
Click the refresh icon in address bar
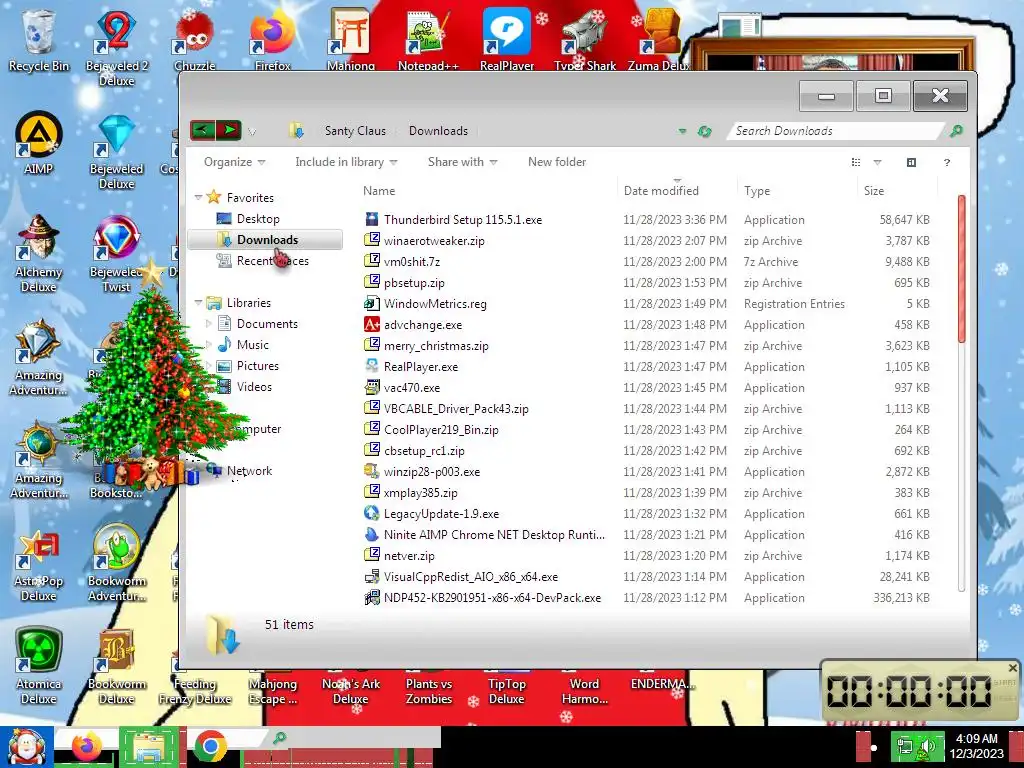704,131
